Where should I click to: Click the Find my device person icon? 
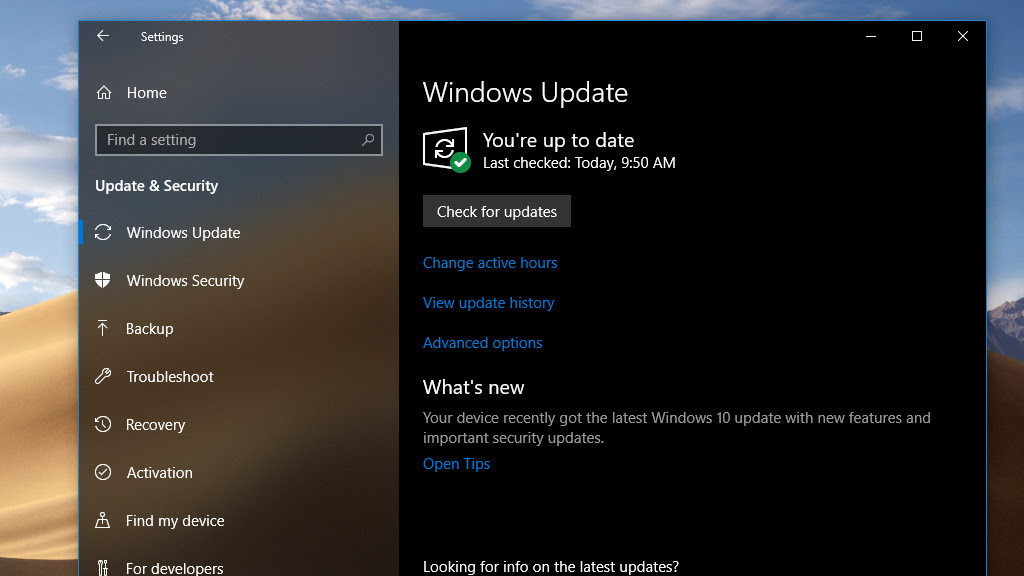(103, 520)
